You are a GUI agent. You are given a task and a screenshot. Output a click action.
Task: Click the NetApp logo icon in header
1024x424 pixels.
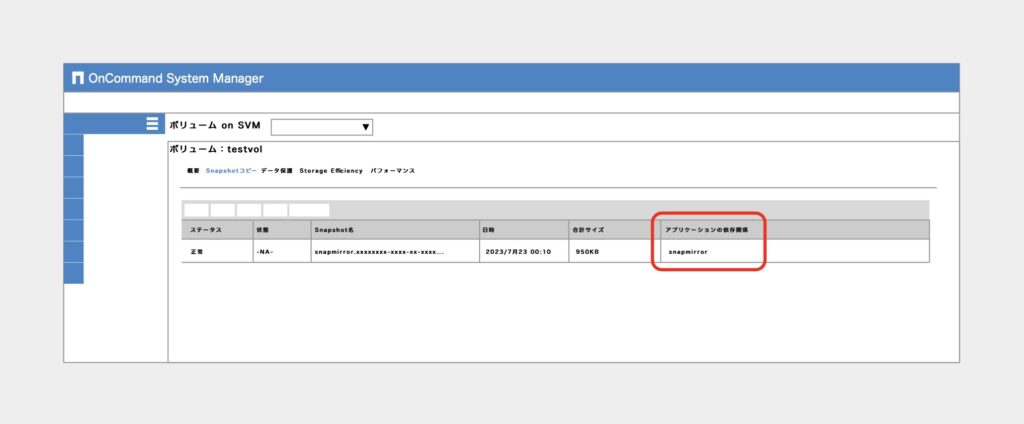(x=78, y=78)
